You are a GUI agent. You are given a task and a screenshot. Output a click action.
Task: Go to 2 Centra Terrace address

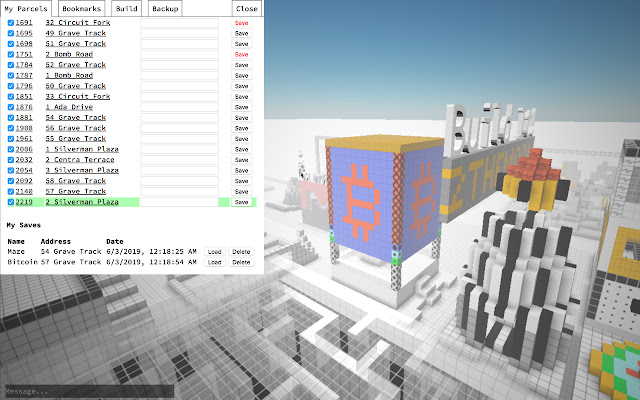(x=80, y=160)
